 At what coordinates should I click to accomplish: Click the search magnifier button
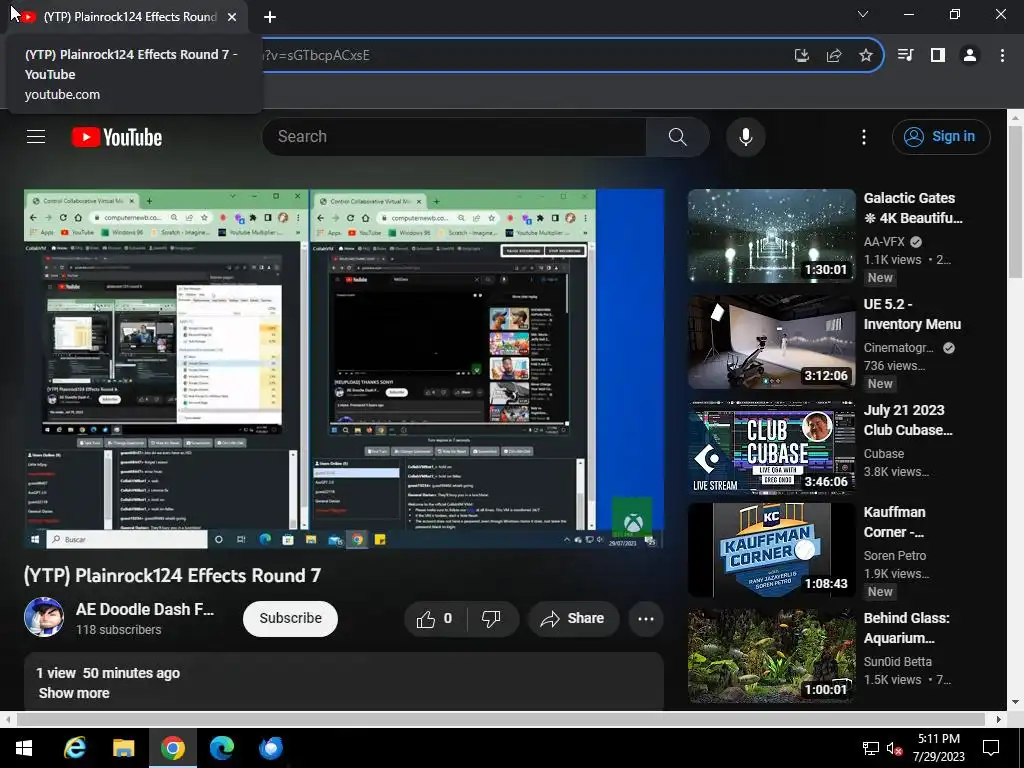(x=677, y=136)
